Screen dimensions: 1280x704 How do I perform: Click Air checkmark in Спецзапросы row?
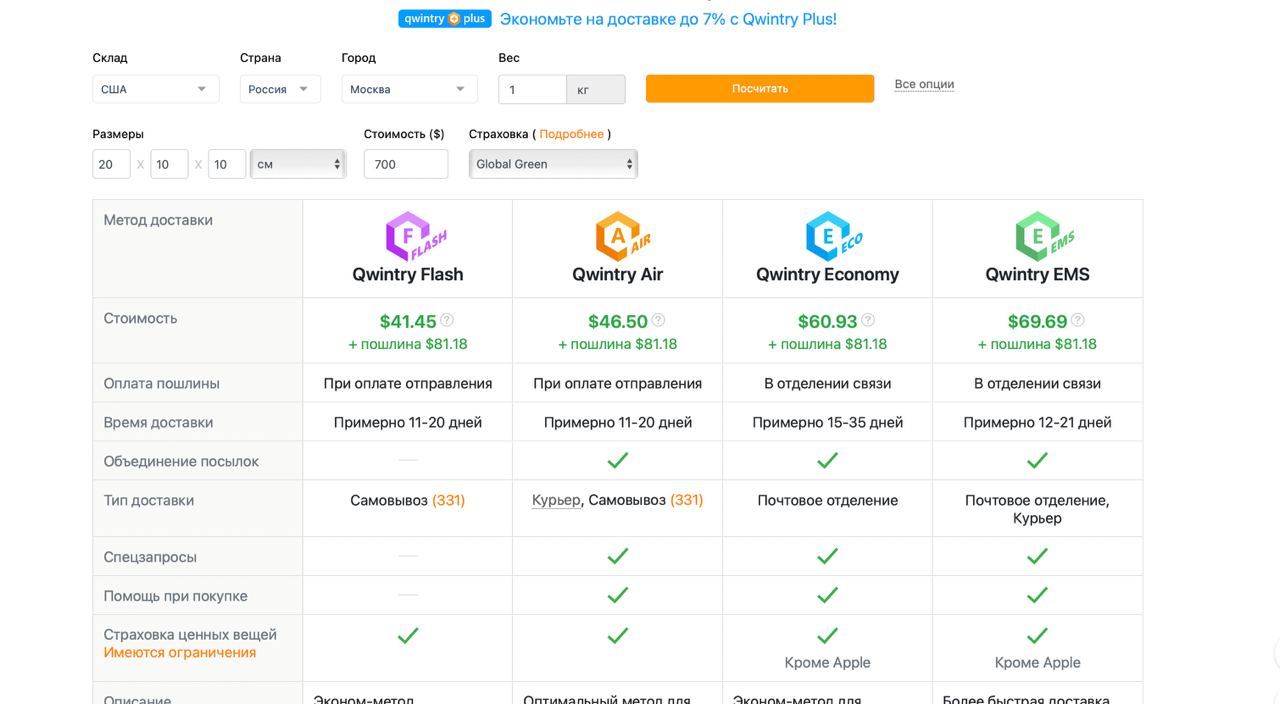pos(618,556)
